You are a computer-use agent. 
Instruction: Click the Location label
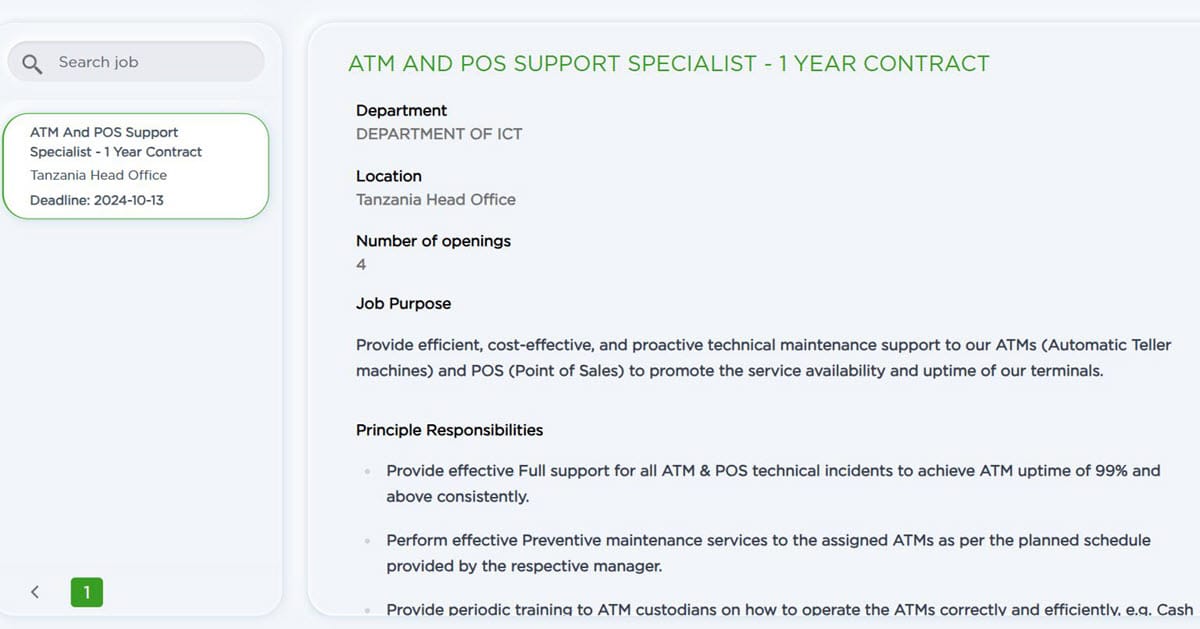[x=389, y=176]
